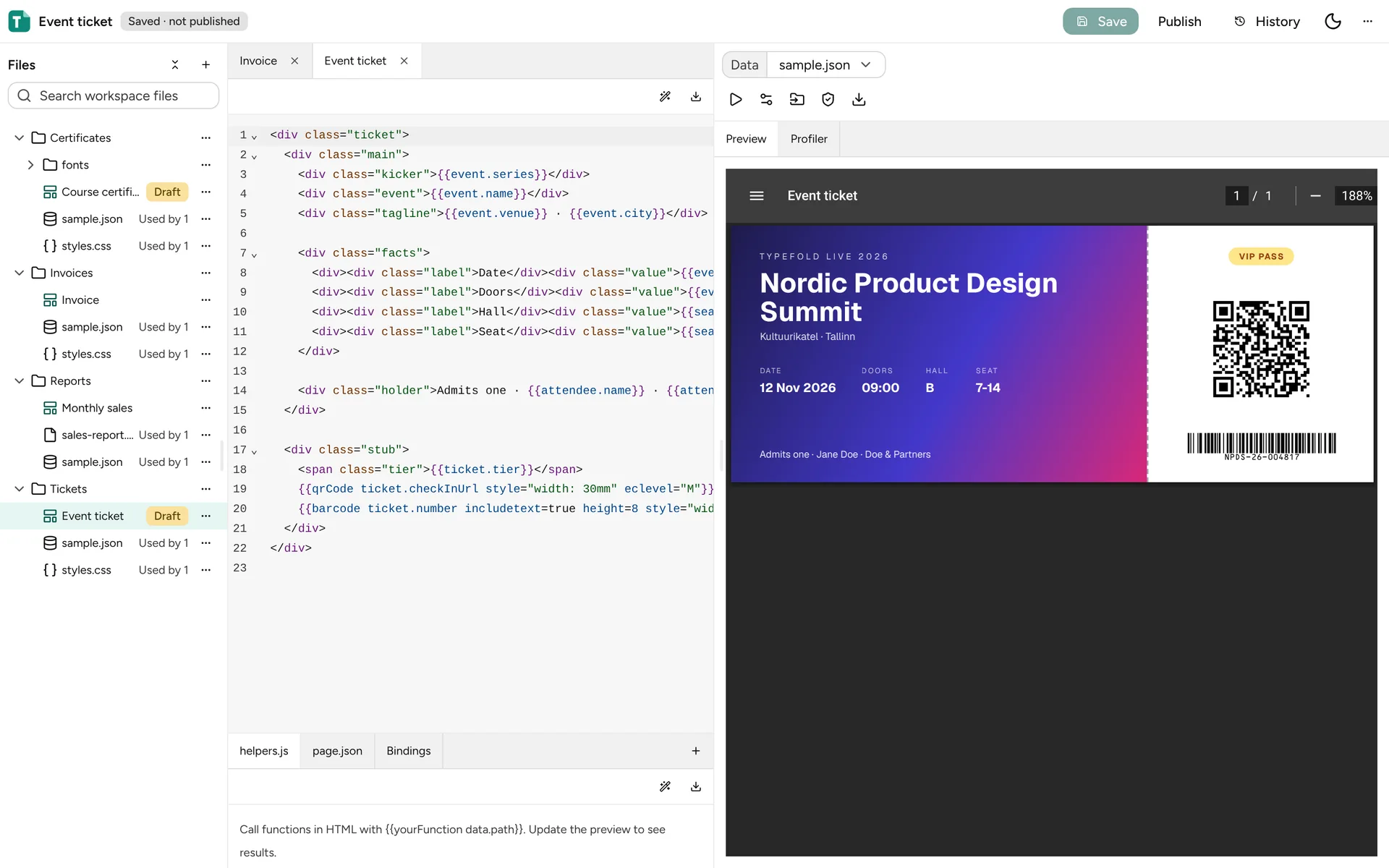Screen dimensions: 1389x868
Task: Click the magic wand format icon in HTML editor
Action: pyautogui.click(x=665, y=97)
